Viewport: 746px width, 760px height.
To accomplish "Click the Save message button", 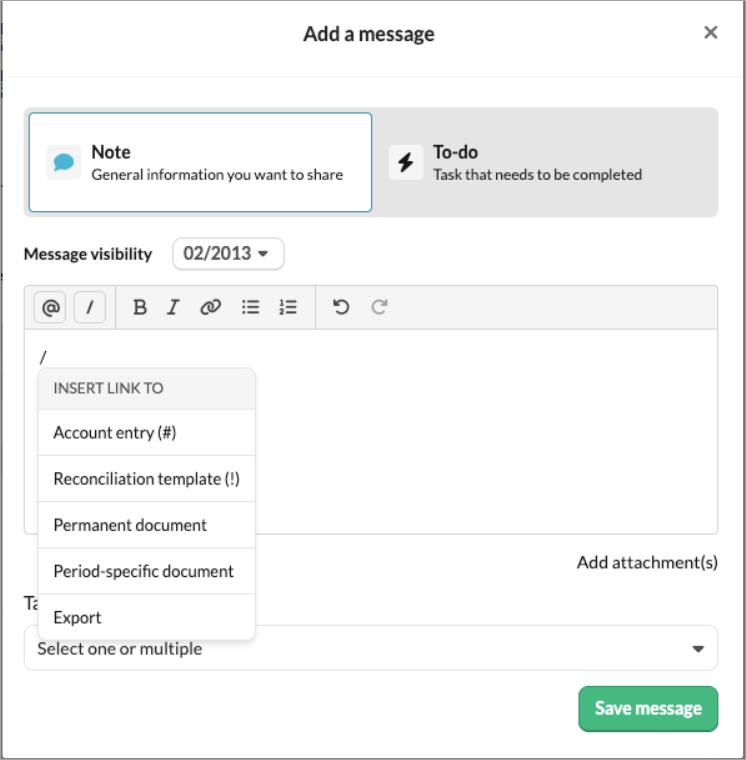I will coord(648,709).
